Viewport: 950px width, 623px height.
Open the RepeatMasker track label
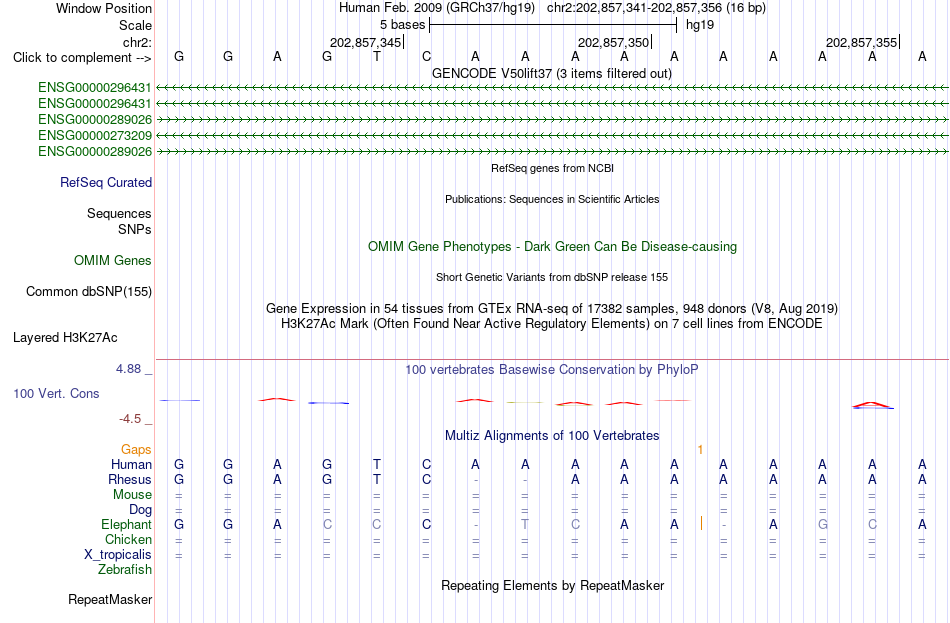pos(110,599)
